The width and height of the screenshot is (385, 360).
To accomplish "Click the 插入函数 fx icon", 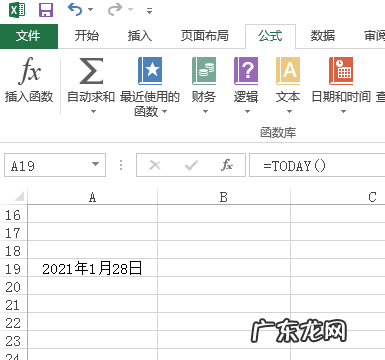I will (x=29, y=71).
